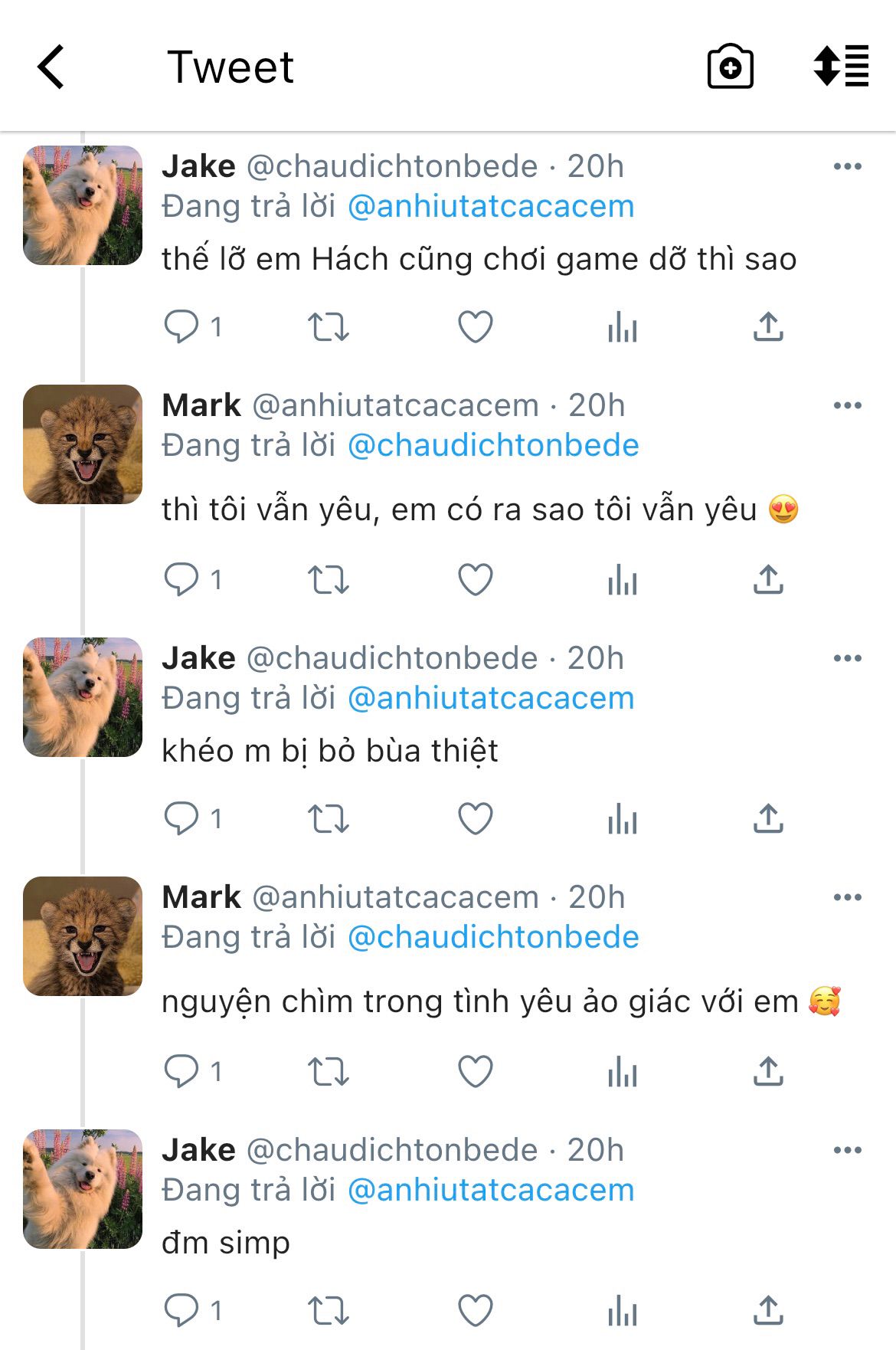
Task: Share the 'nguyện chìm trong tình yêu' tweet
Action: [x=768, y=1071]
